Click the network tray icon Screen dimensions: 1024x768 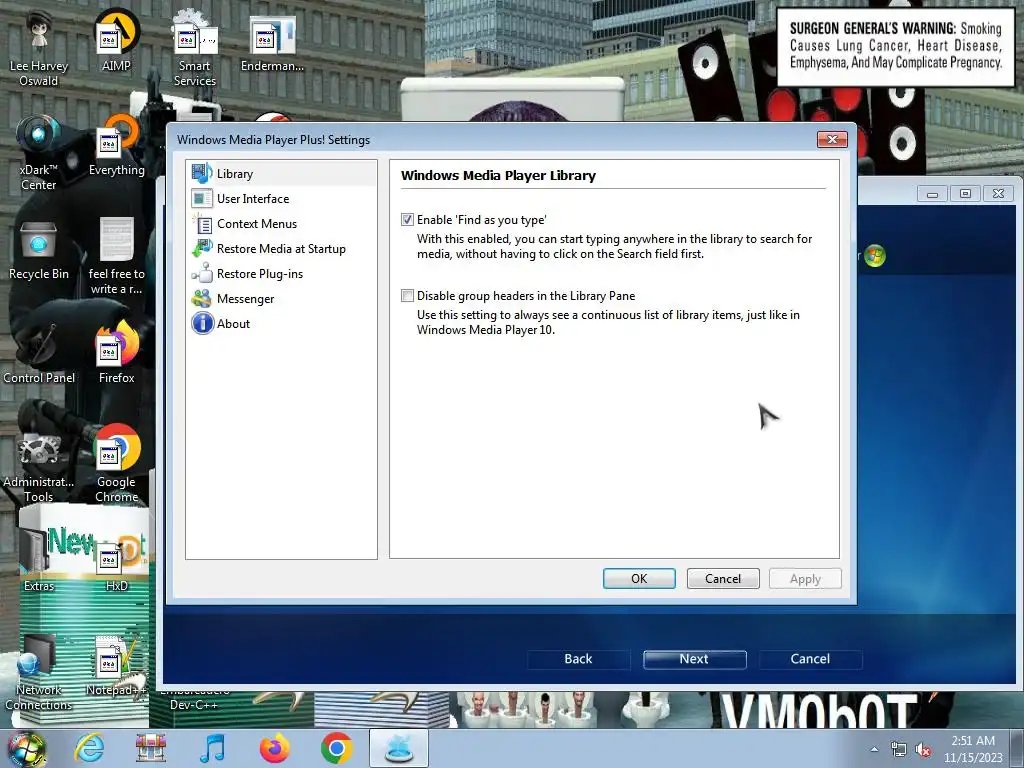899,750
